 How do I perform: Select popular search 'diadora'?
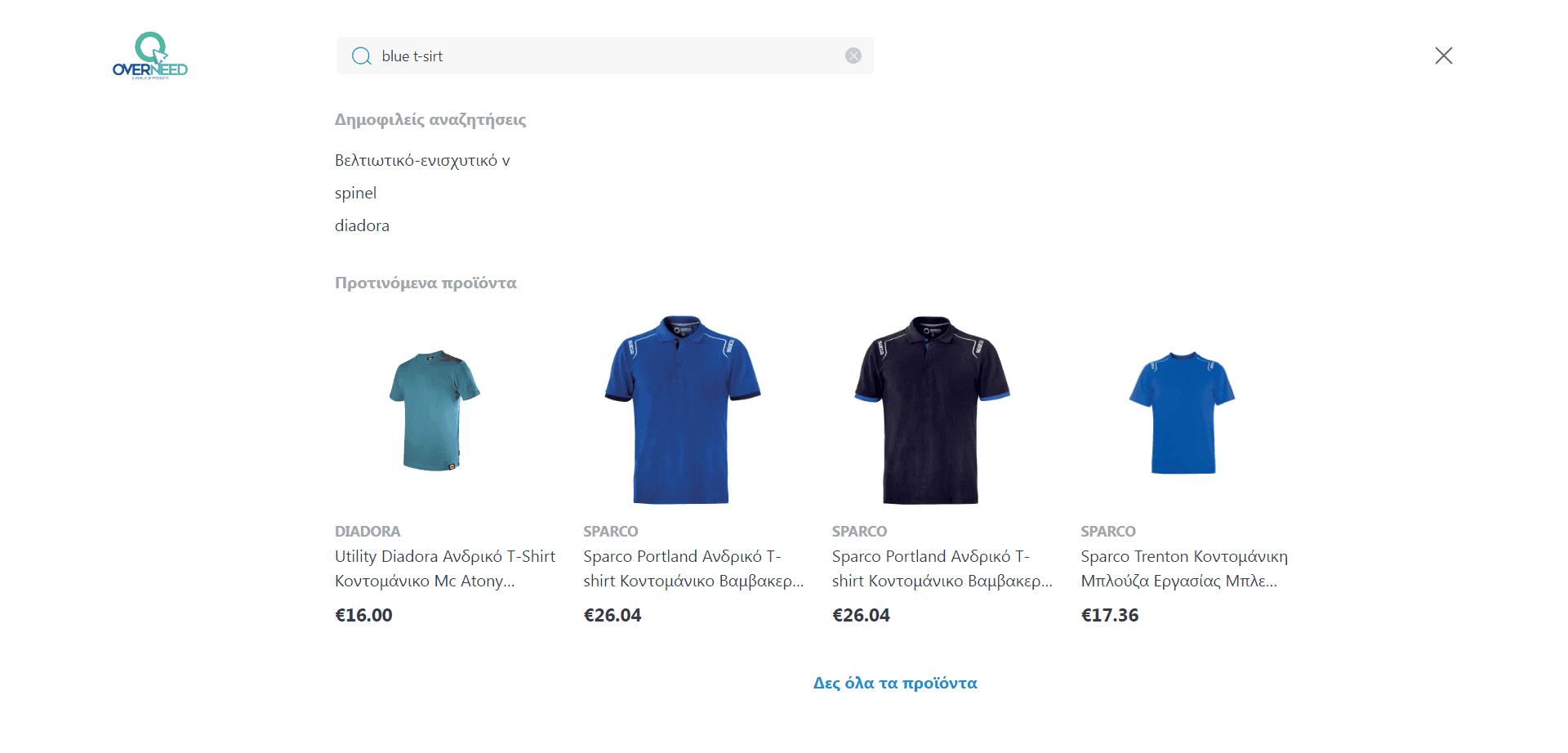tap(362, 225)
